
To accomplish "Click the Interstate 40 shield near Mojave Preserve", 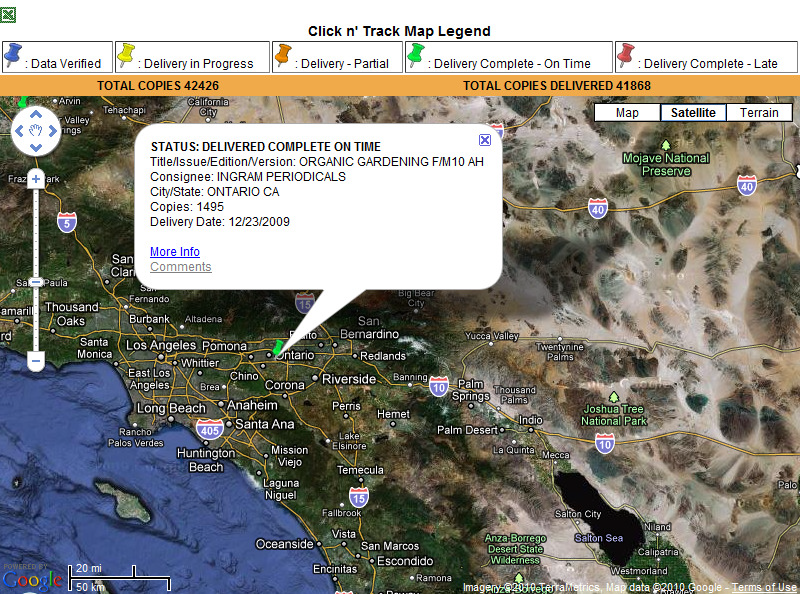I will [598, 209].
